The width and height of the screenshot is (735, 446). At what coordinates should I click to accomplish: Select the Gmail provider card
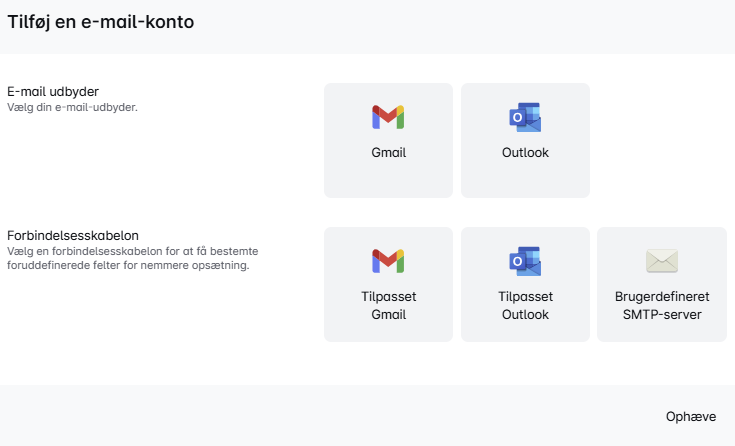388,140
